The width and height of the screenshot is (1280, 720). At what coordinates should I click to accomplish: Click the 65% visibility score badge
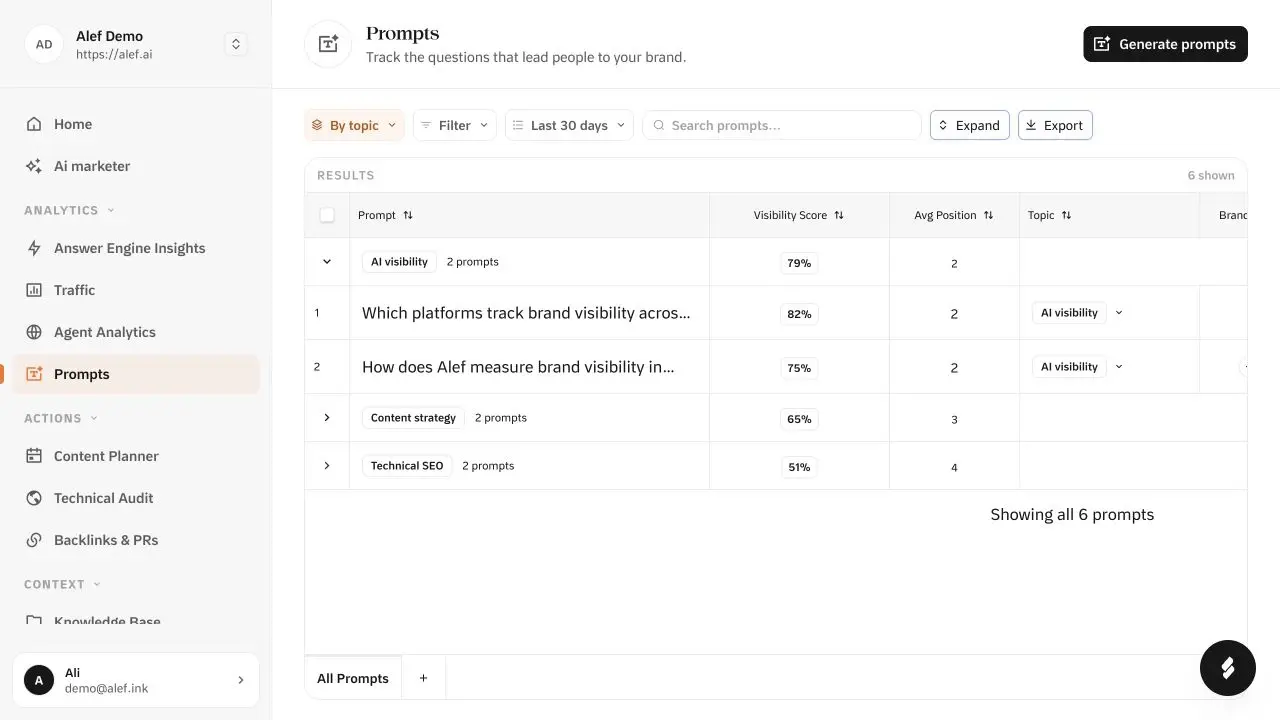[x=799, y=419]
